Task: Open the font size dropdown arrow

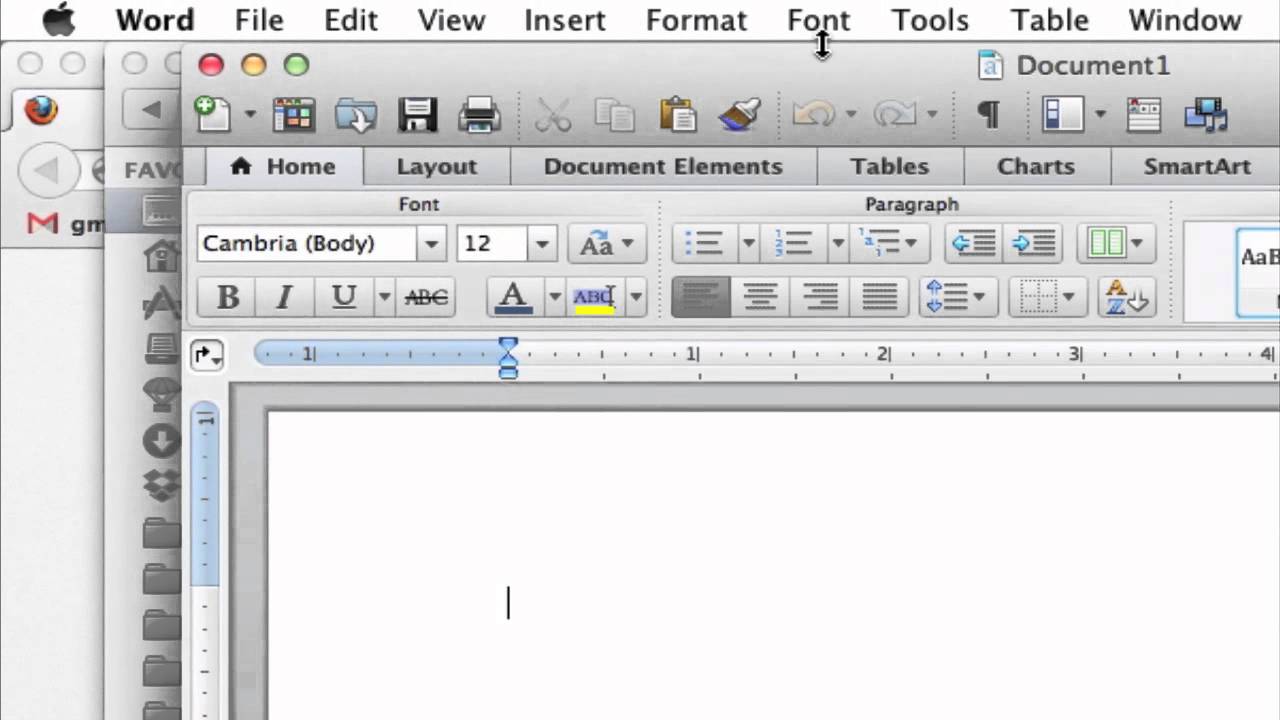Action: click(x=541, y=243)
